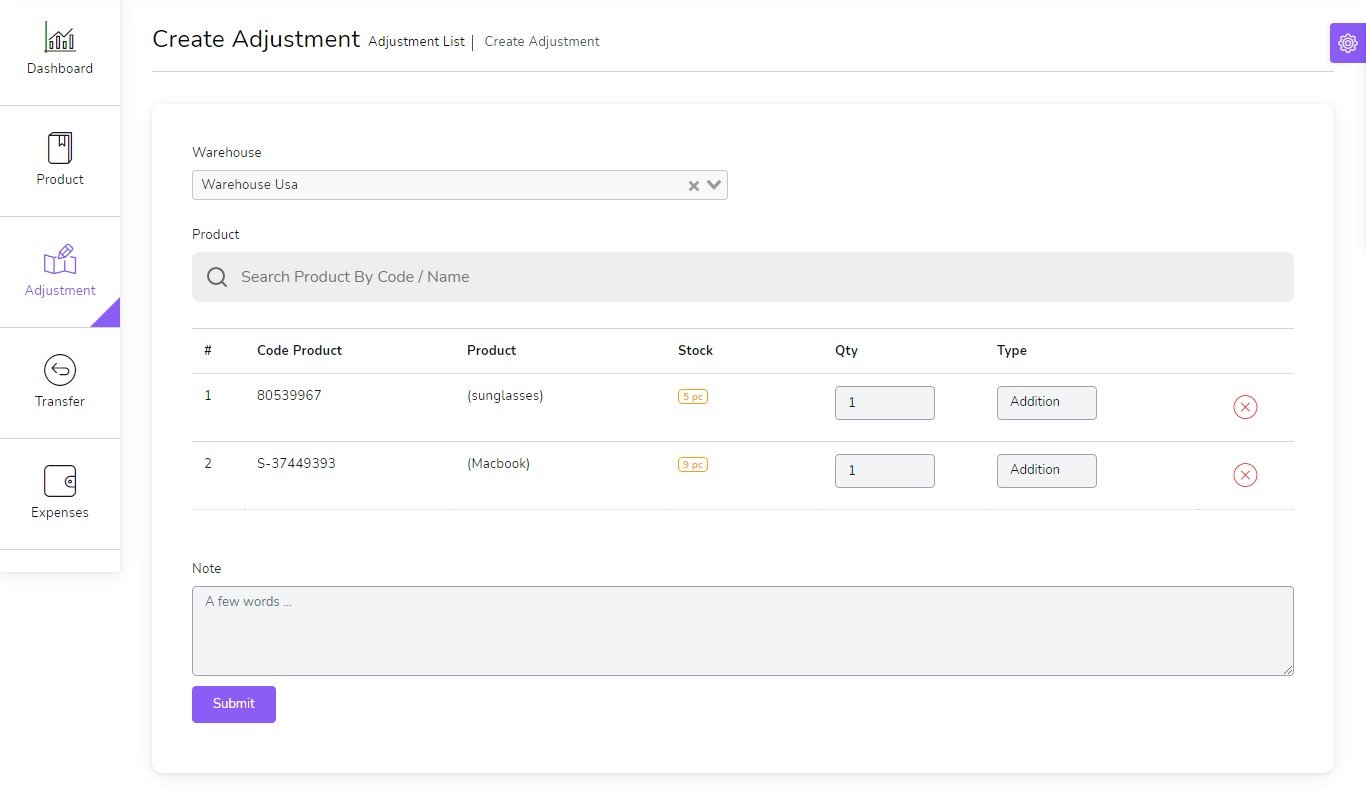This screenshot has width=1366, height=794.
Task: Click the search magnifier icon
Action: point(217,277)
